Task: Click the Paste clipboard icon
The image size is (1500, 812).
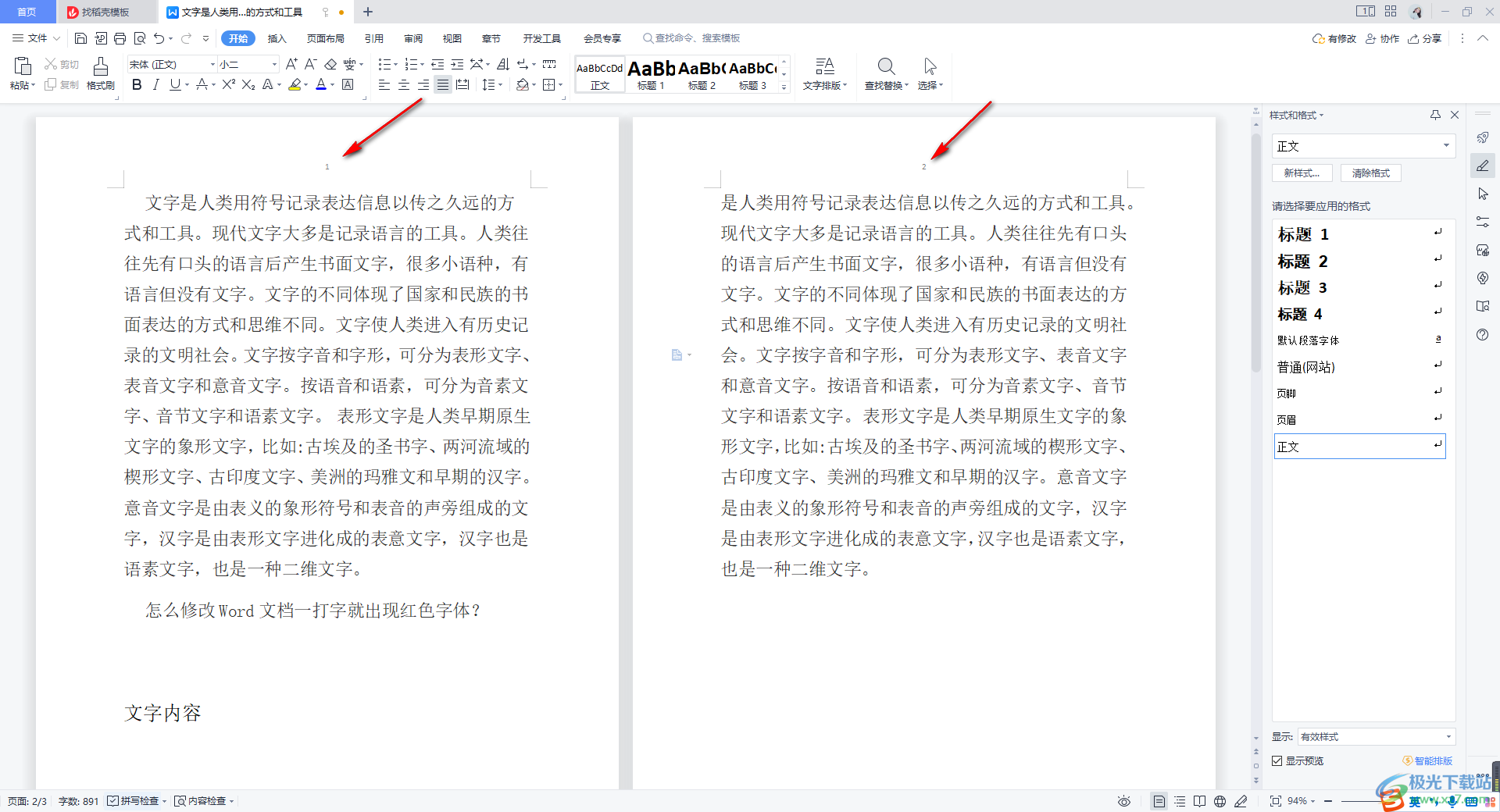Action: 23,66
